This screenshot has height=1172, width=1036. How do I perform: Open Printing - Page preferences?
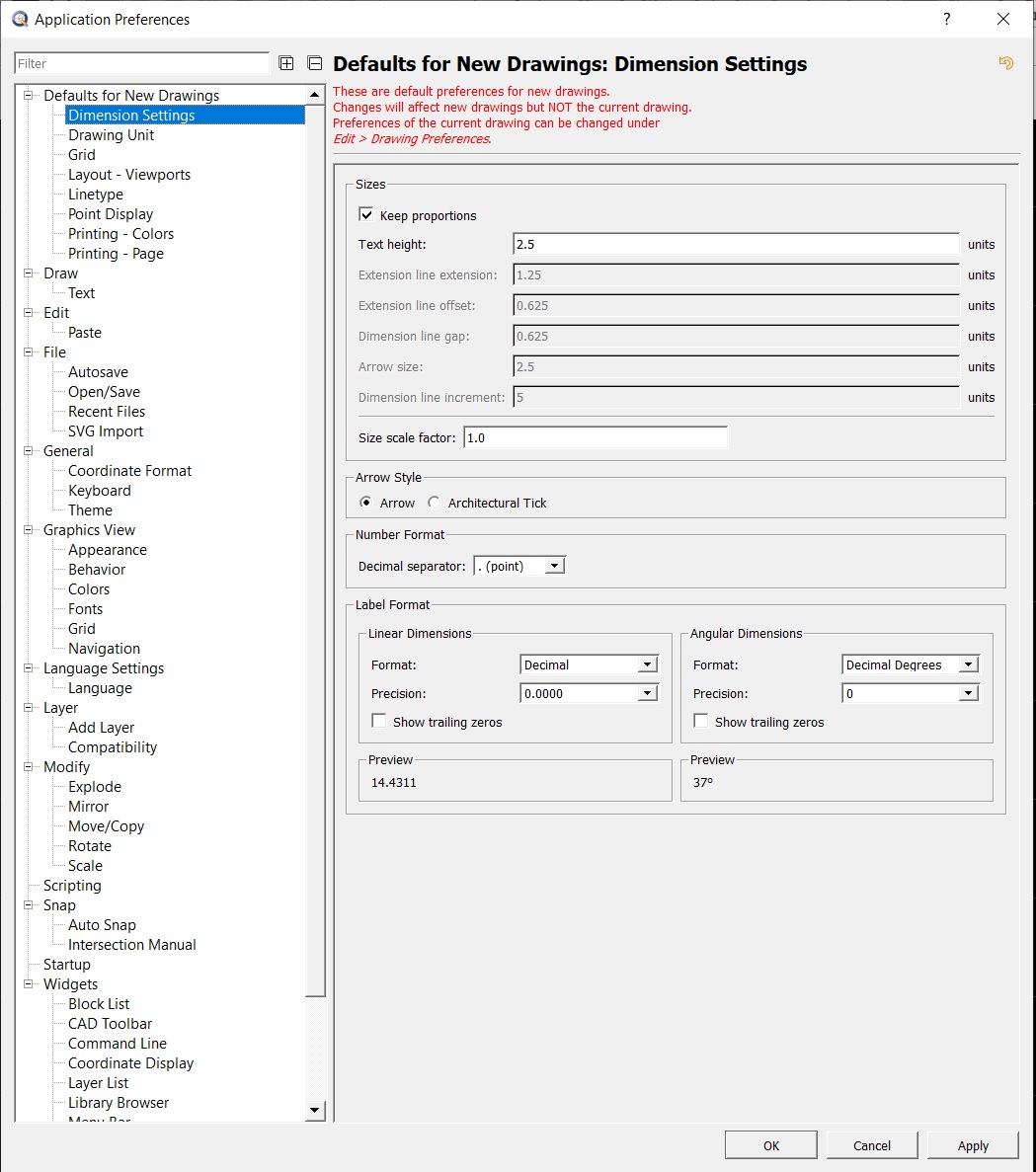point(116,254)
